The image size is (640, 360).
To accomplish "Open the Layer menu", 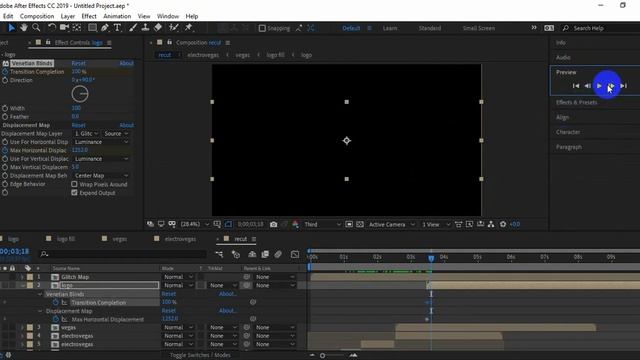I will pos(68,16).
